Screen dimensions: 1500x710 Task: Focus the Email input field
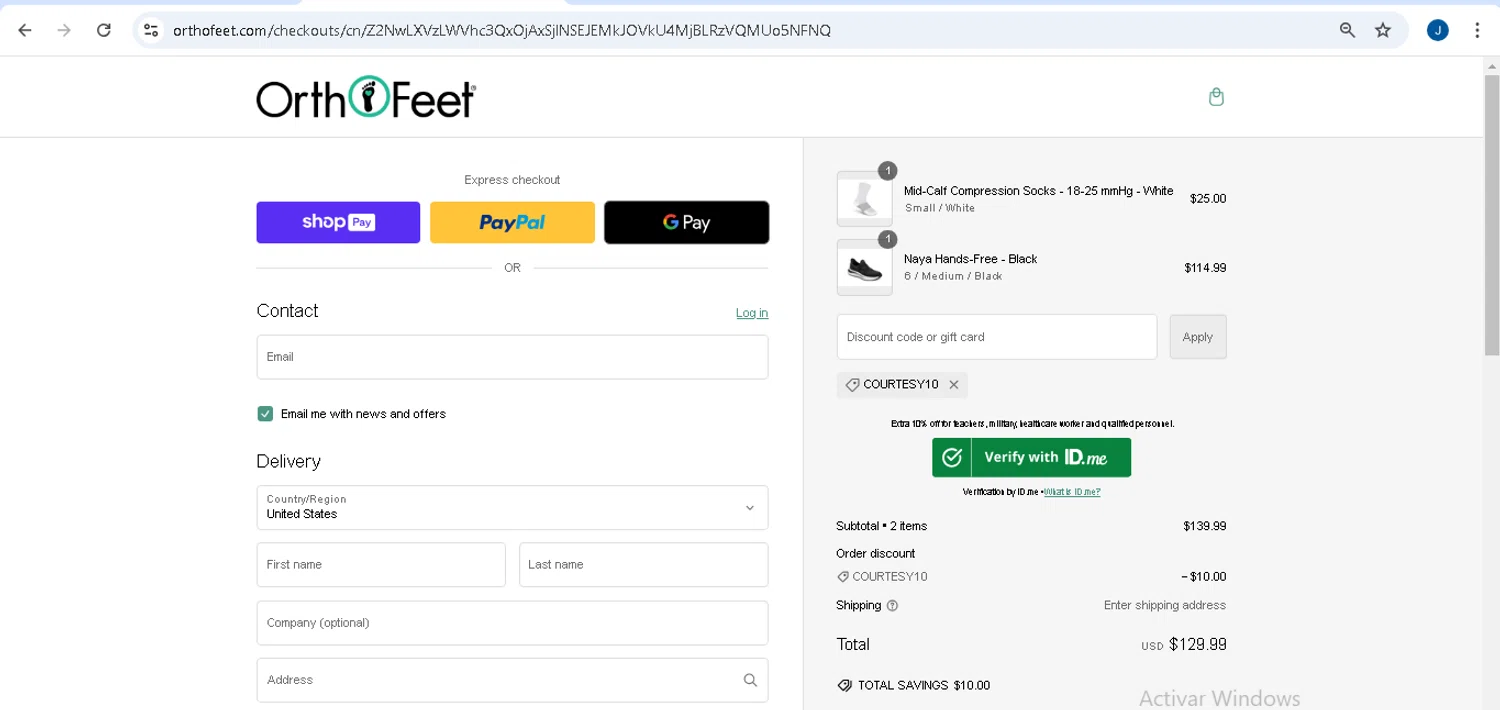coord(512,357)
